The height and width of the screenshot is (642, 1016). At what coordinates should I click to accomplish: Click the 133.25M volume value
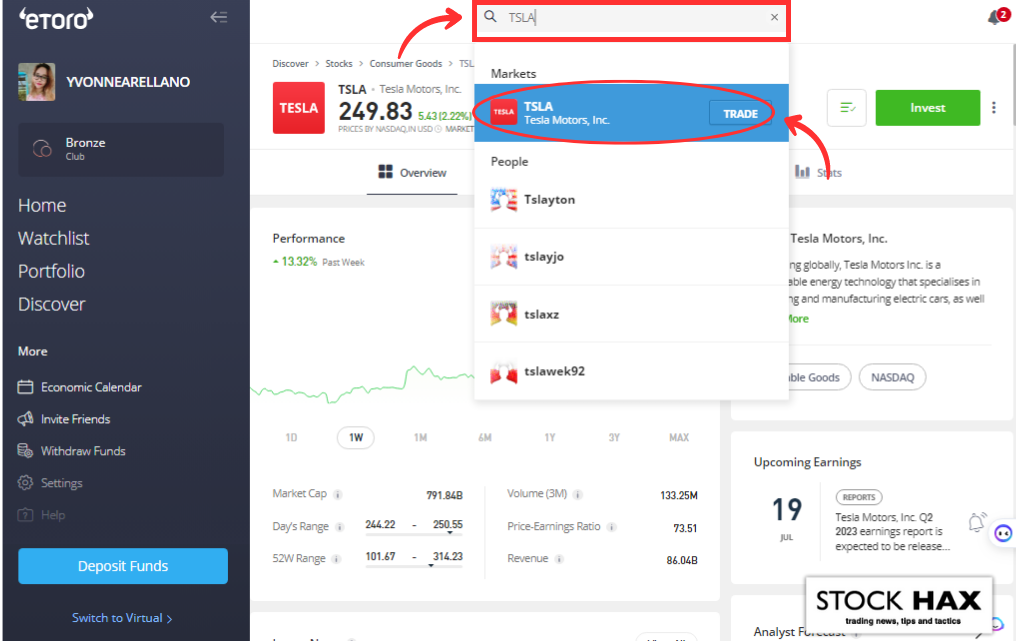pyautogui.click(x=678, y=496)
